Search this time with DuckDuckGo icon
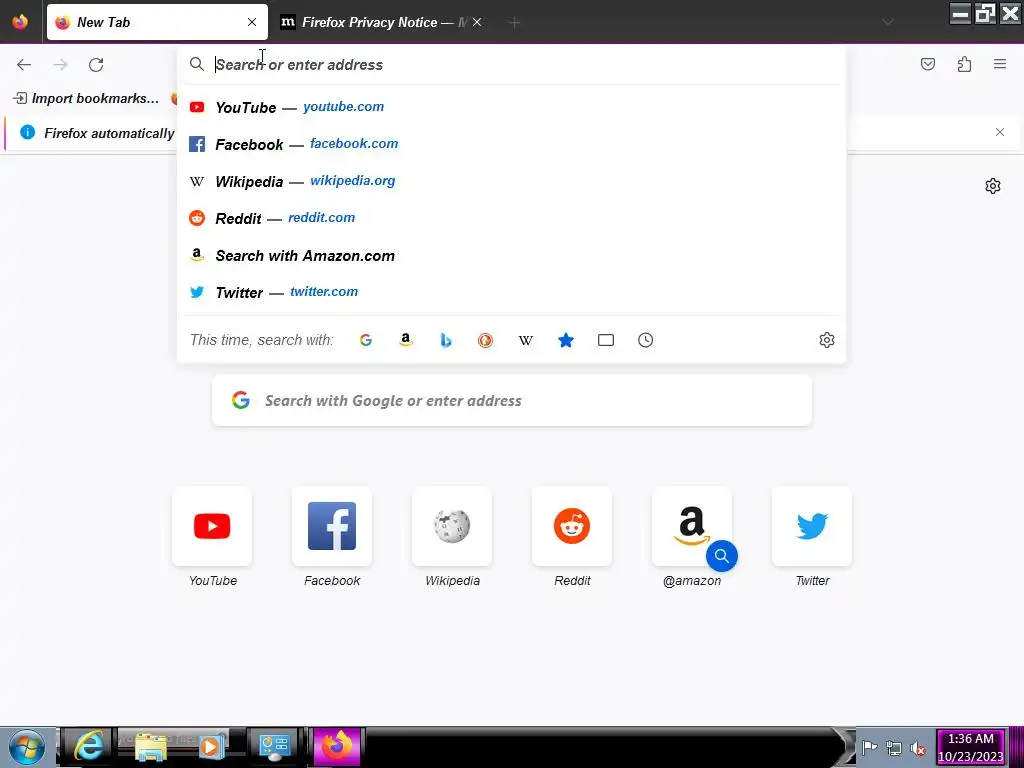 click(x=485, y=340)
